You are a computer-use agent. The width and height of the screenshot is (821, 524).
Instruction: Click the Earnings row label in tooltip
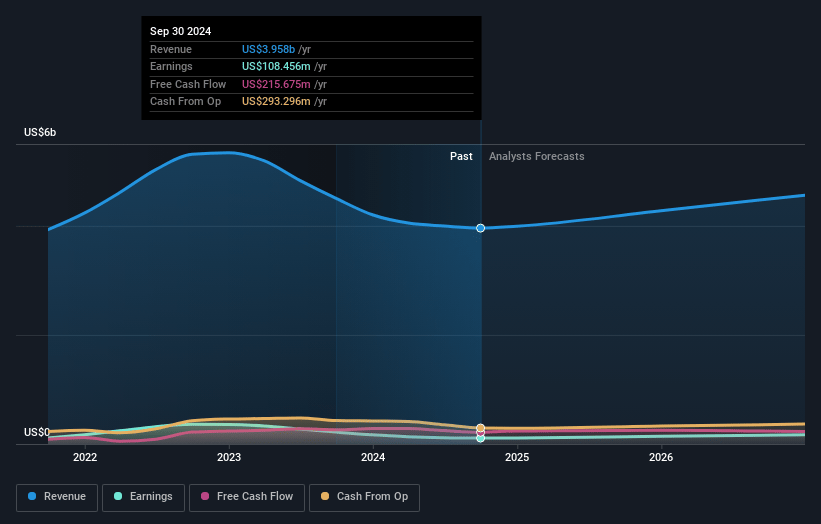tap(171, 66)
